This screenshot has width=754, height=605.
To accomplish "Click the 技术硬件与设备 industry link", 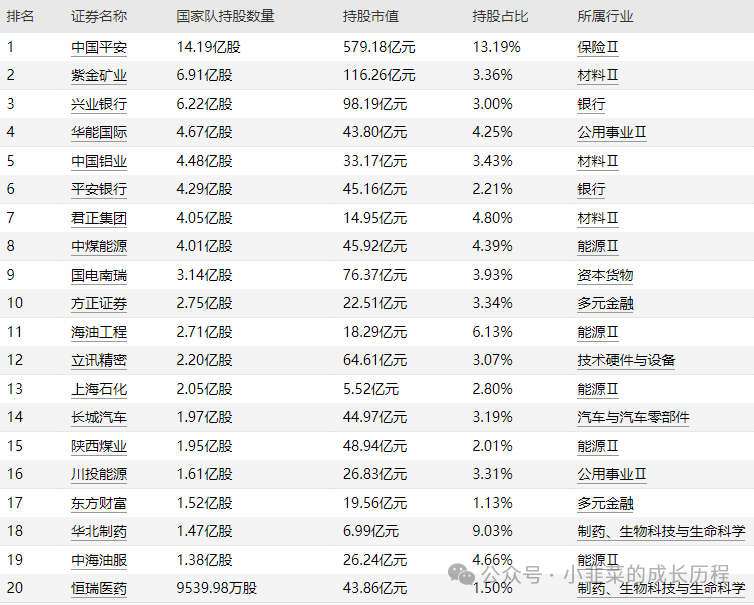I will click(626, 361).
